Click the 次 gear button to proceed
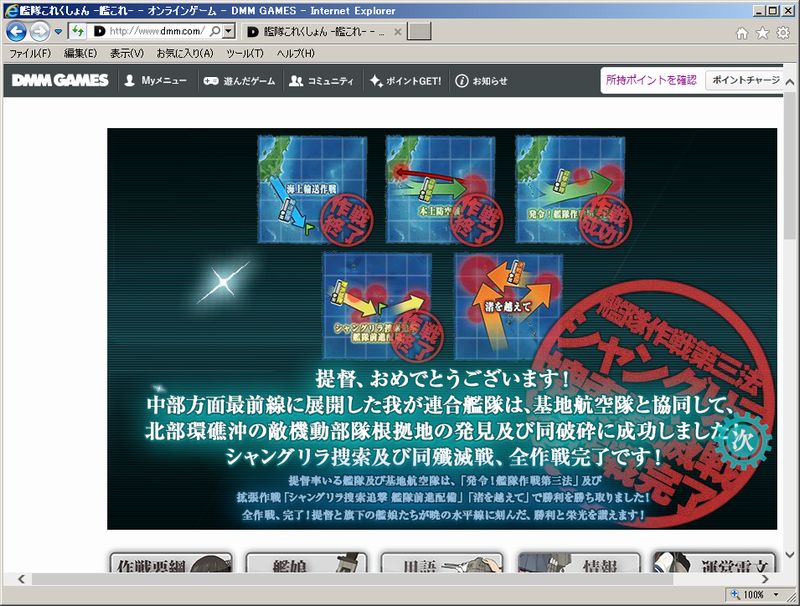The image size is (800, 606). (742, 442)
